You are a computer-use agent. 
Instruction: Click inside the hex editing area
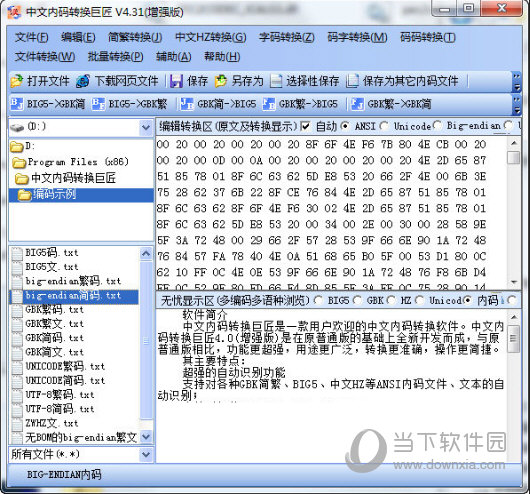tap(331, 213)
